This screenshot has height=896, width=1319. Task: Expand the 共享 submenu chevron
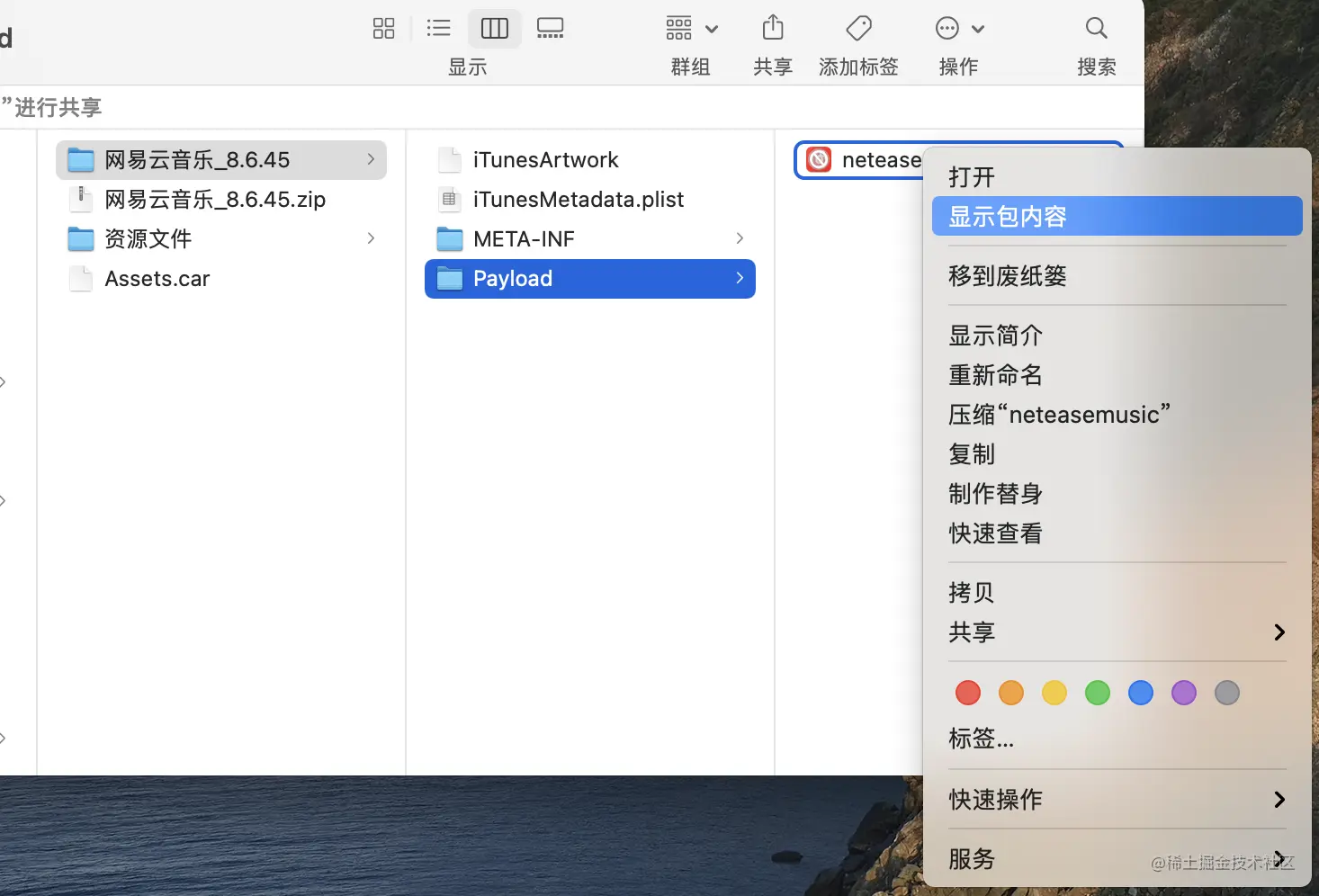1279,632
